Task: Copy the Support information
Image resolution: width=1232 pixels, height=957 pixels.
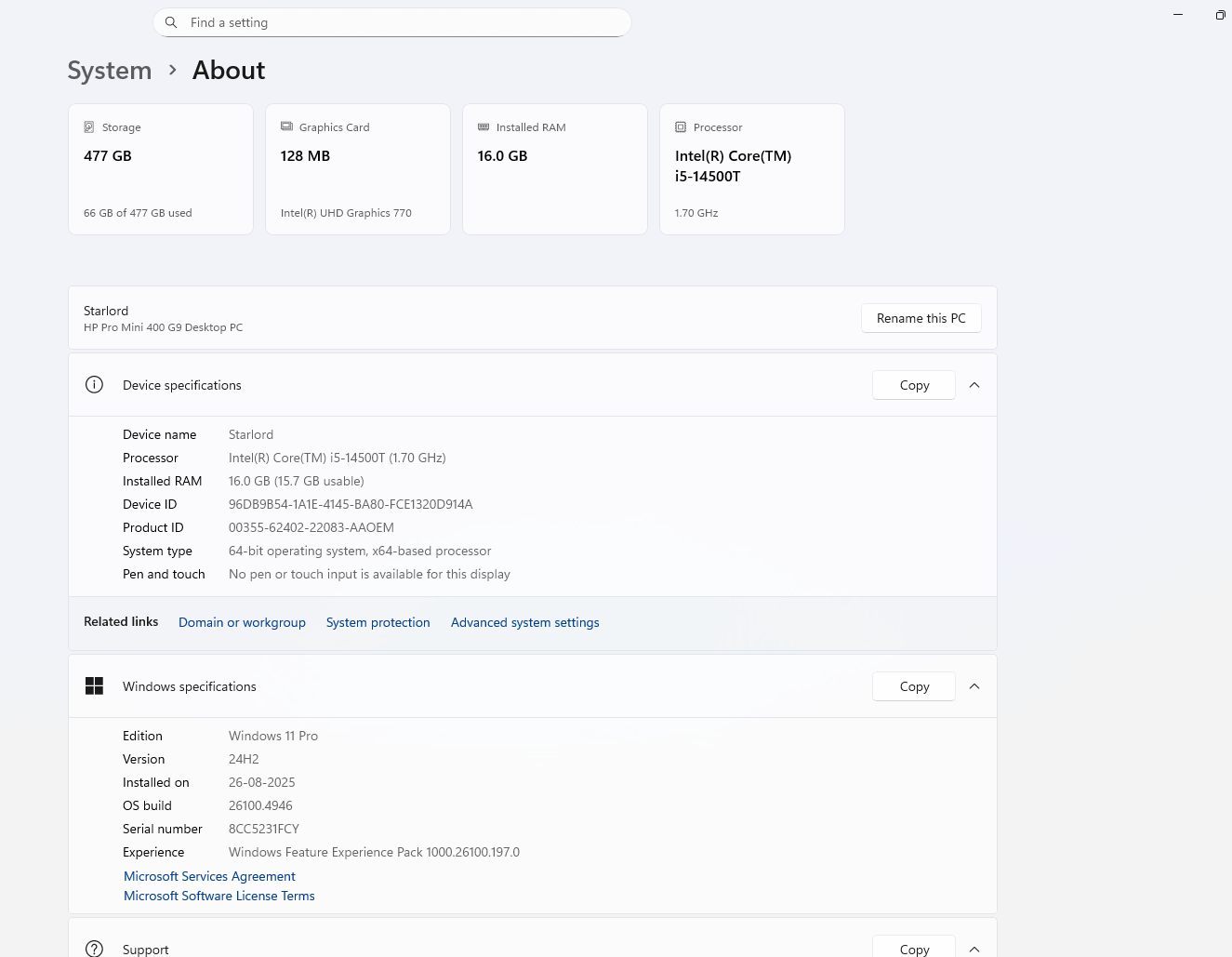Action: click(914, 948)
